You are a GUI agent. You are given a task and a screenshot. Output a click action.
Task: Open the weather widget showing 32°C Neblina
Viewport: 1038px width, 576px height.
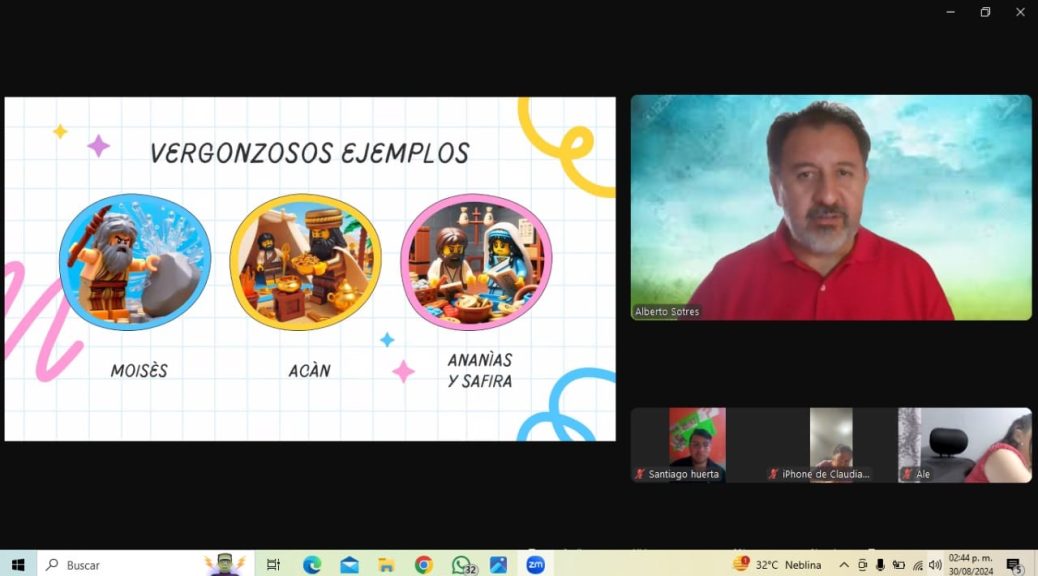coord(777,565)
